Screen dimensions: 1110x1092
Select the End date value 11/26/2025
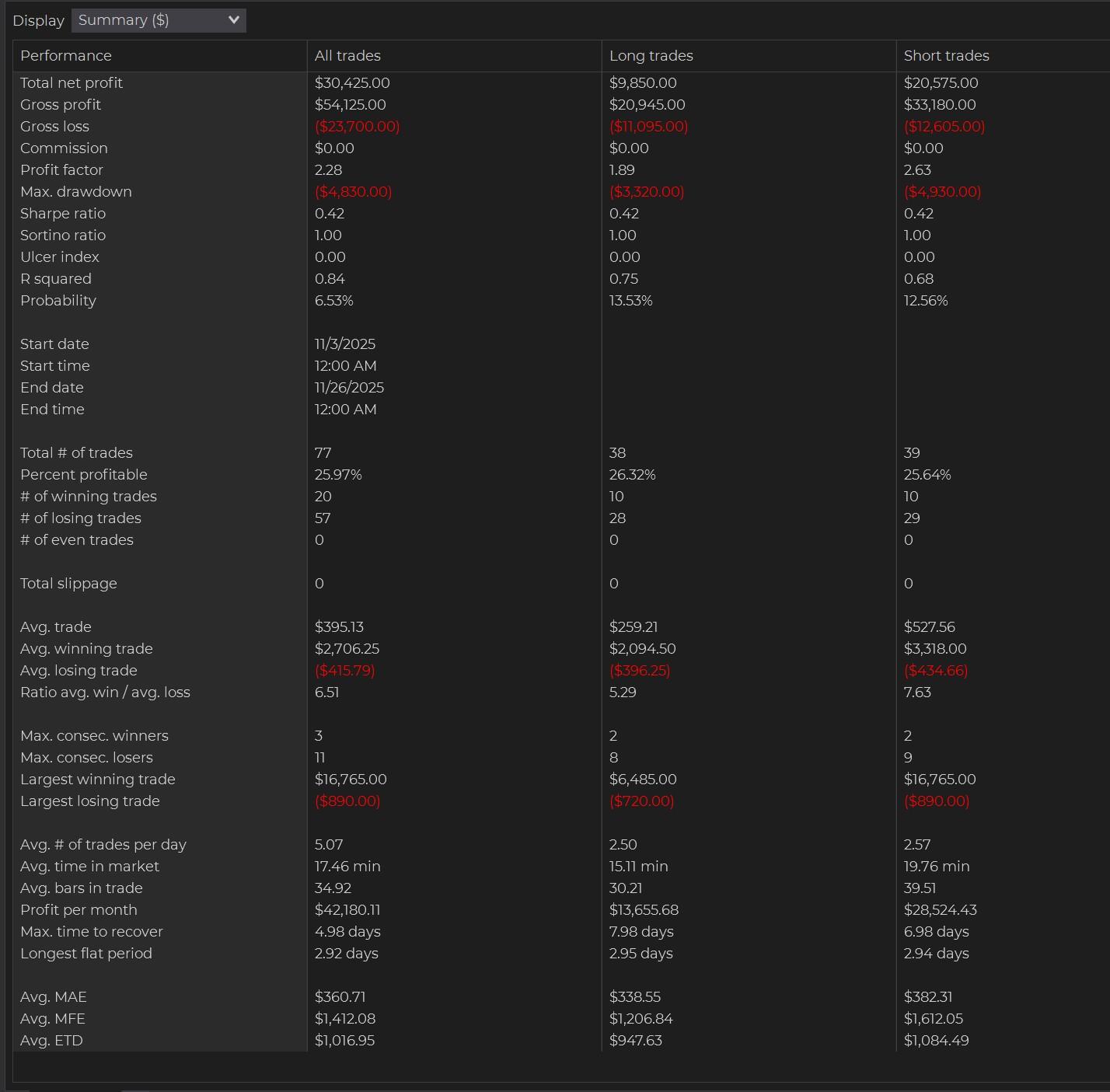pyautogui.click(x=349, y=387)
